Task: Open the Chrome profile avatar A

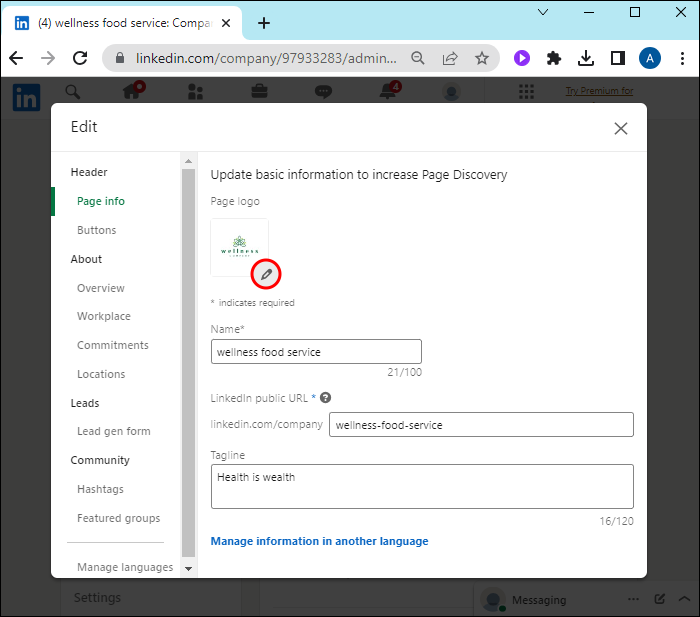Action: click(650, 58)
